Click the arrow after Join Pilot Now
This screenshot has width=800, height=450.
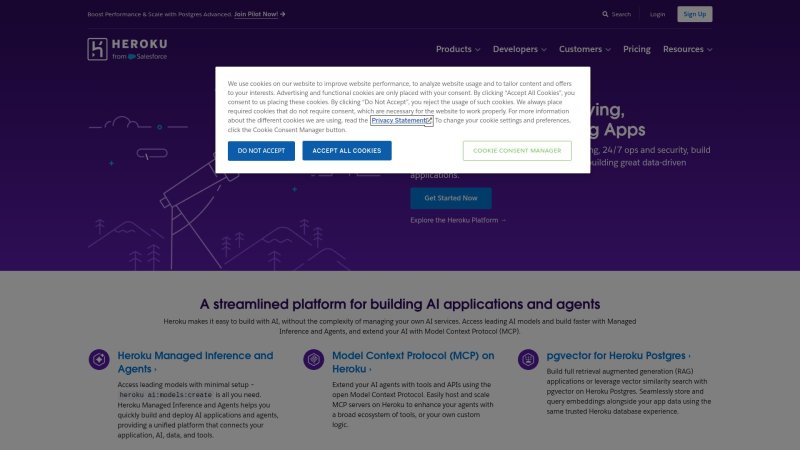[283, 14]
